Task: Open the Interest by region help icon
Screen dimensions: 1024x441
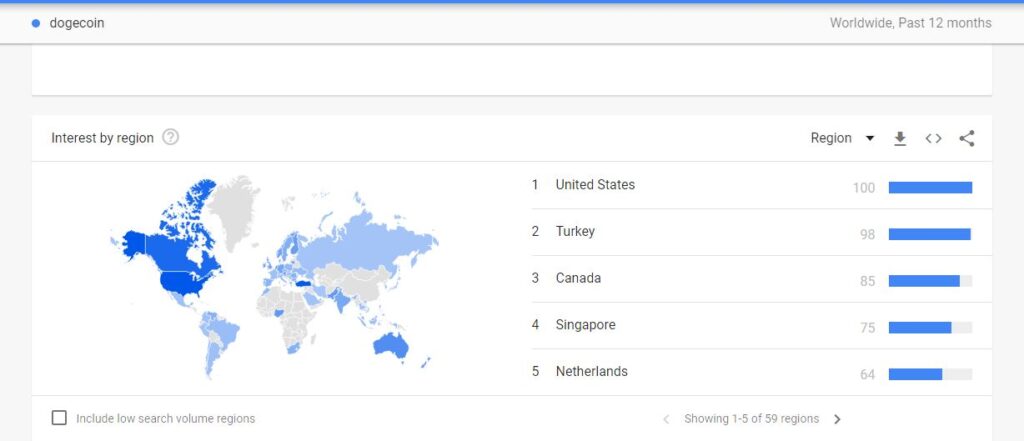Action: [x=170, y=138]
